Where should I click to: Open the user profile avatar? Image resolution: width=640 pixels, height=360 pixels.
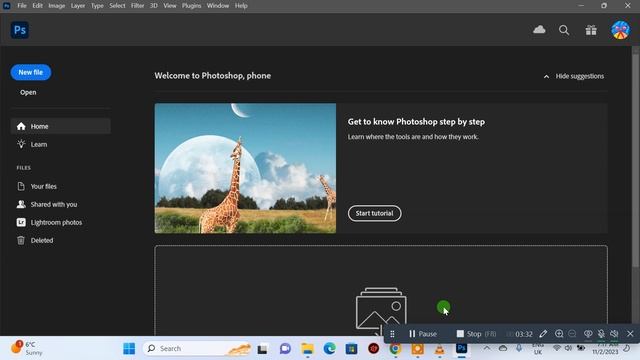[620, 30]
